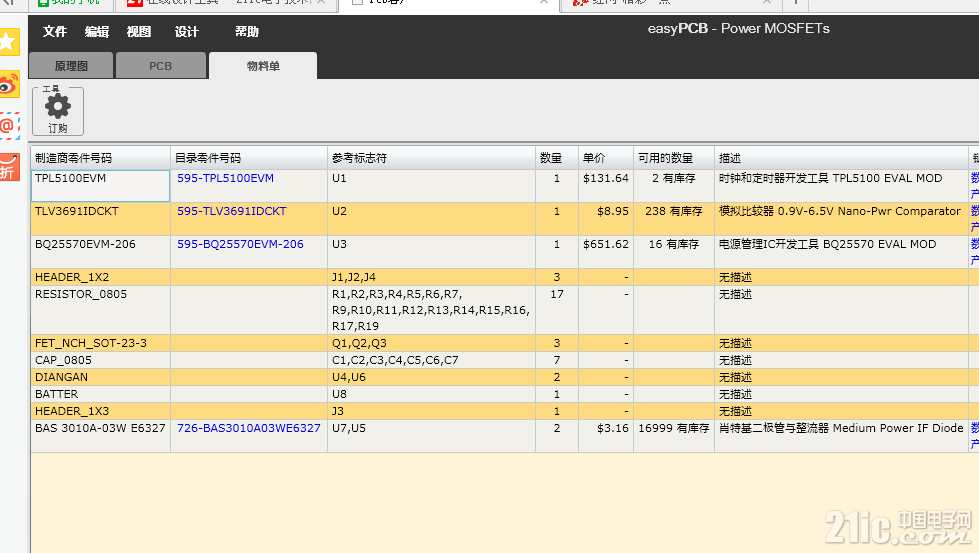Sort by 目录零件号码 column header
The width and height of the screenshot is (979, 553).
point(249,158)
